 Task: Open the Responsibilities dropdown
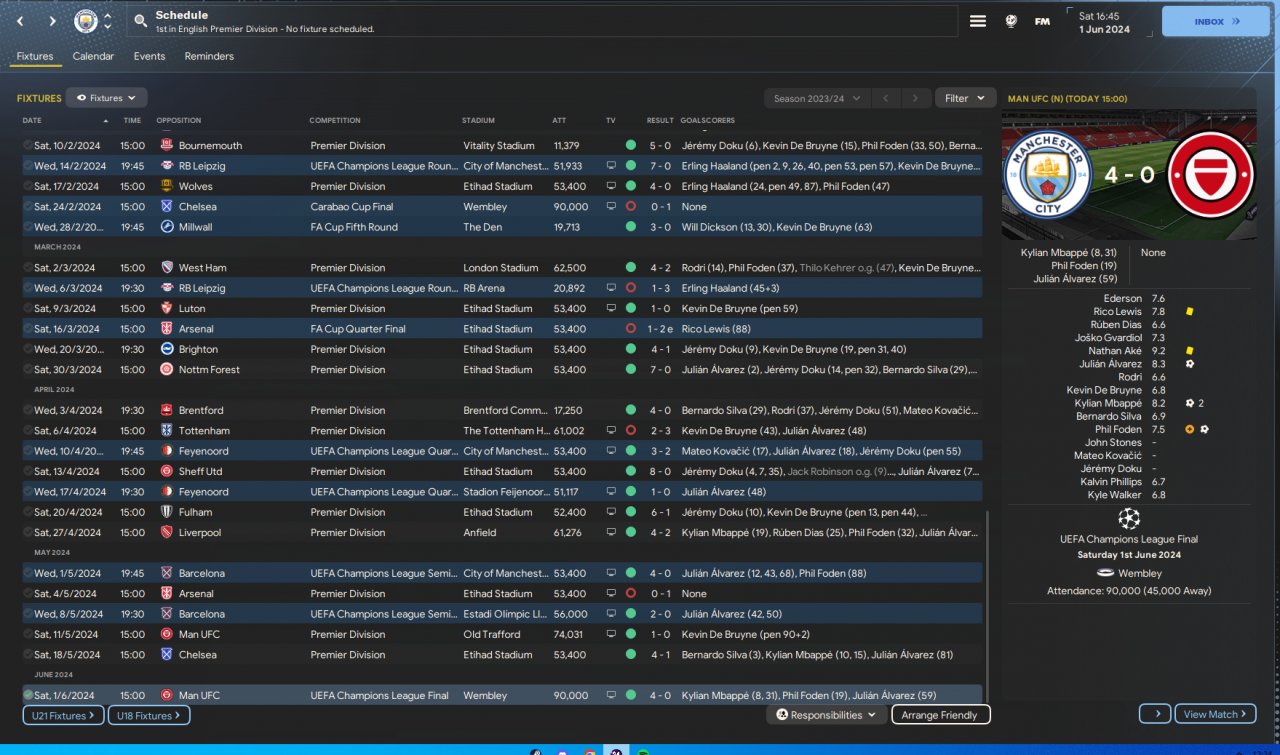pos(826,715)
